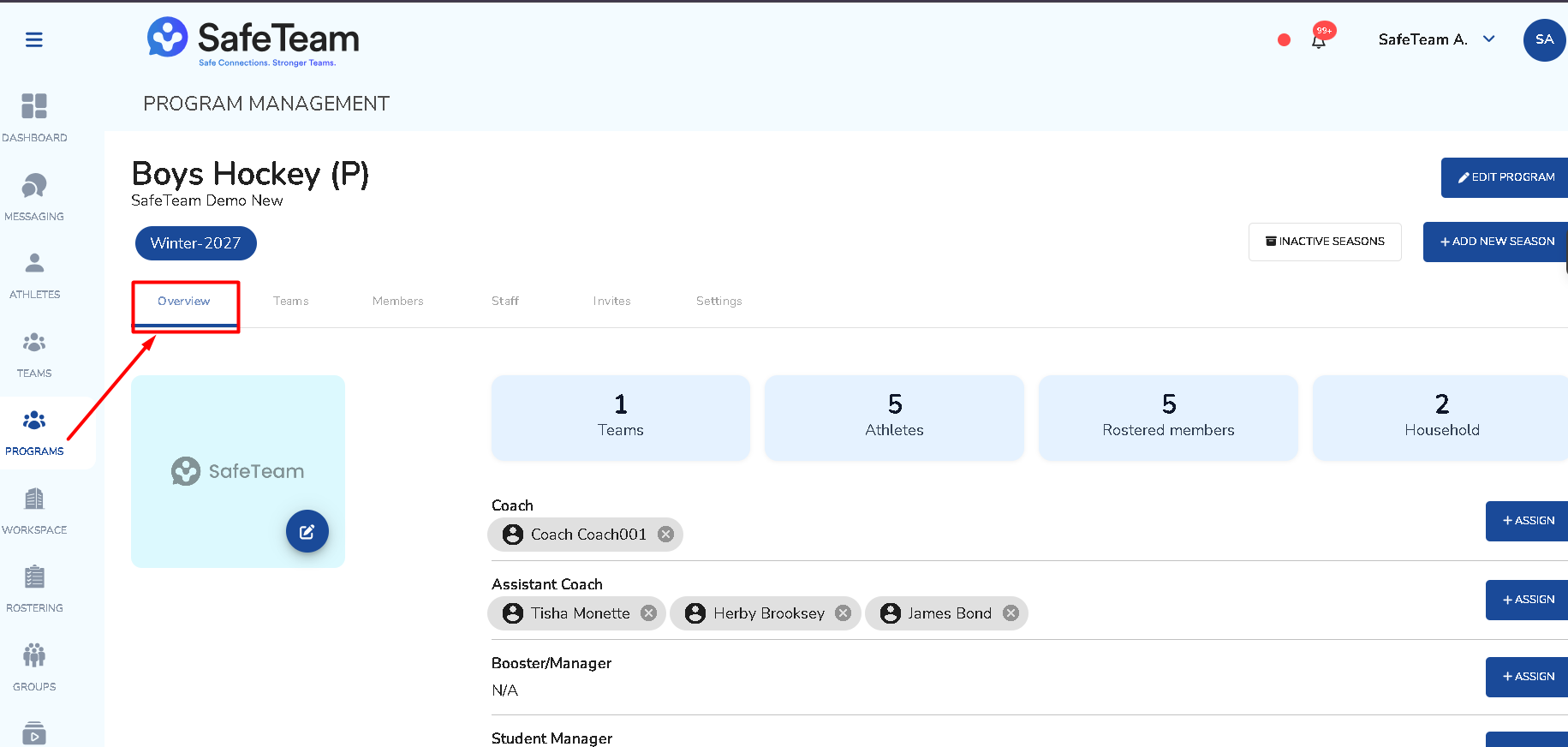
Task: Edit the program image with pencil button
Action: (x=307, y=531)
